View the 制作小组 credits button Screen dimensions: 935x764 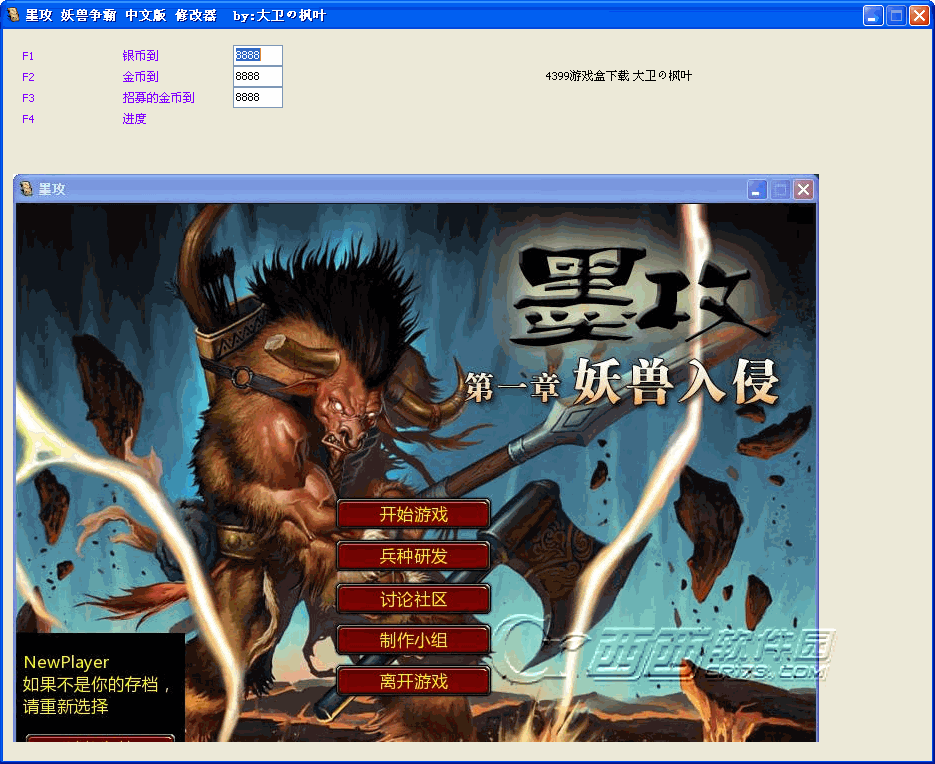pos(413,640)
